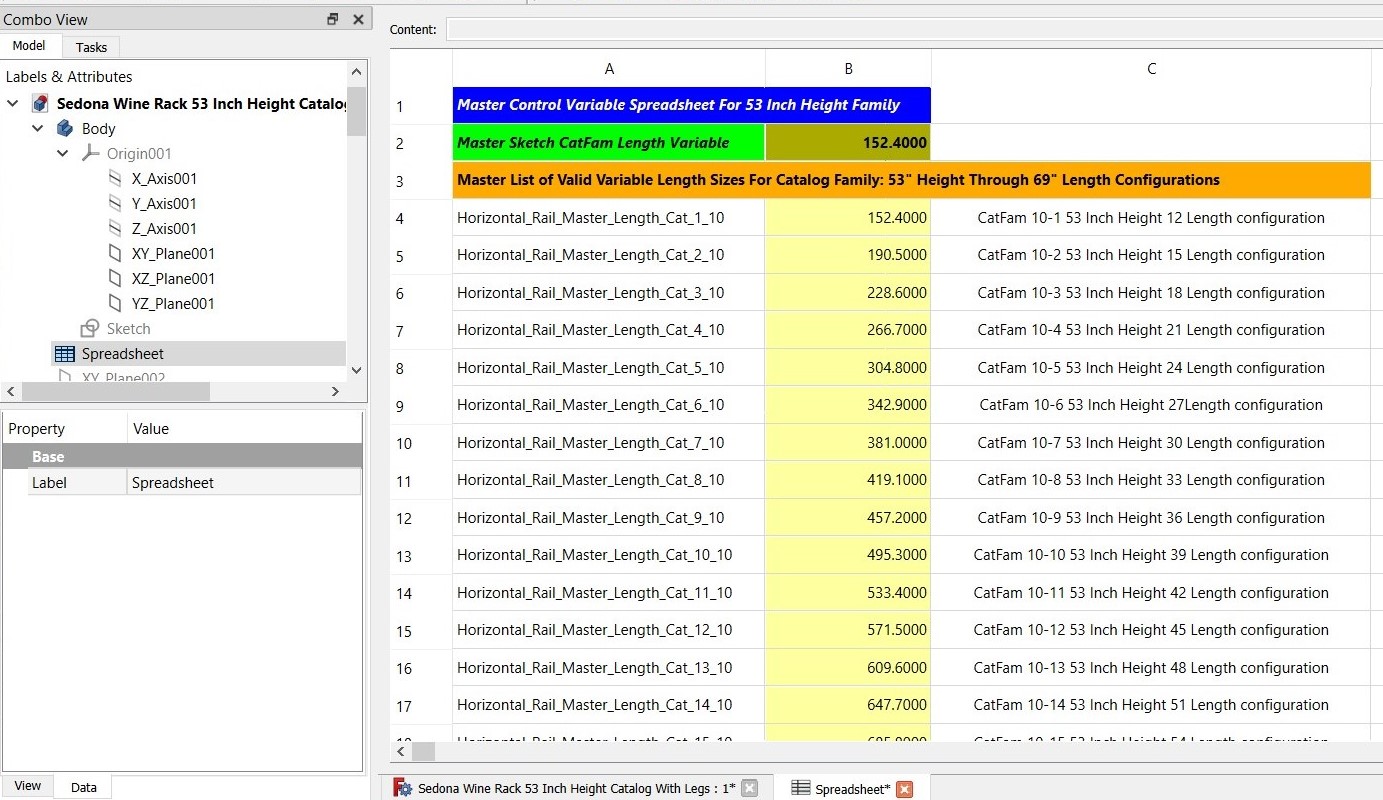Click the XY_Plane001 icon
The image size is (1383, 800).
115,253
